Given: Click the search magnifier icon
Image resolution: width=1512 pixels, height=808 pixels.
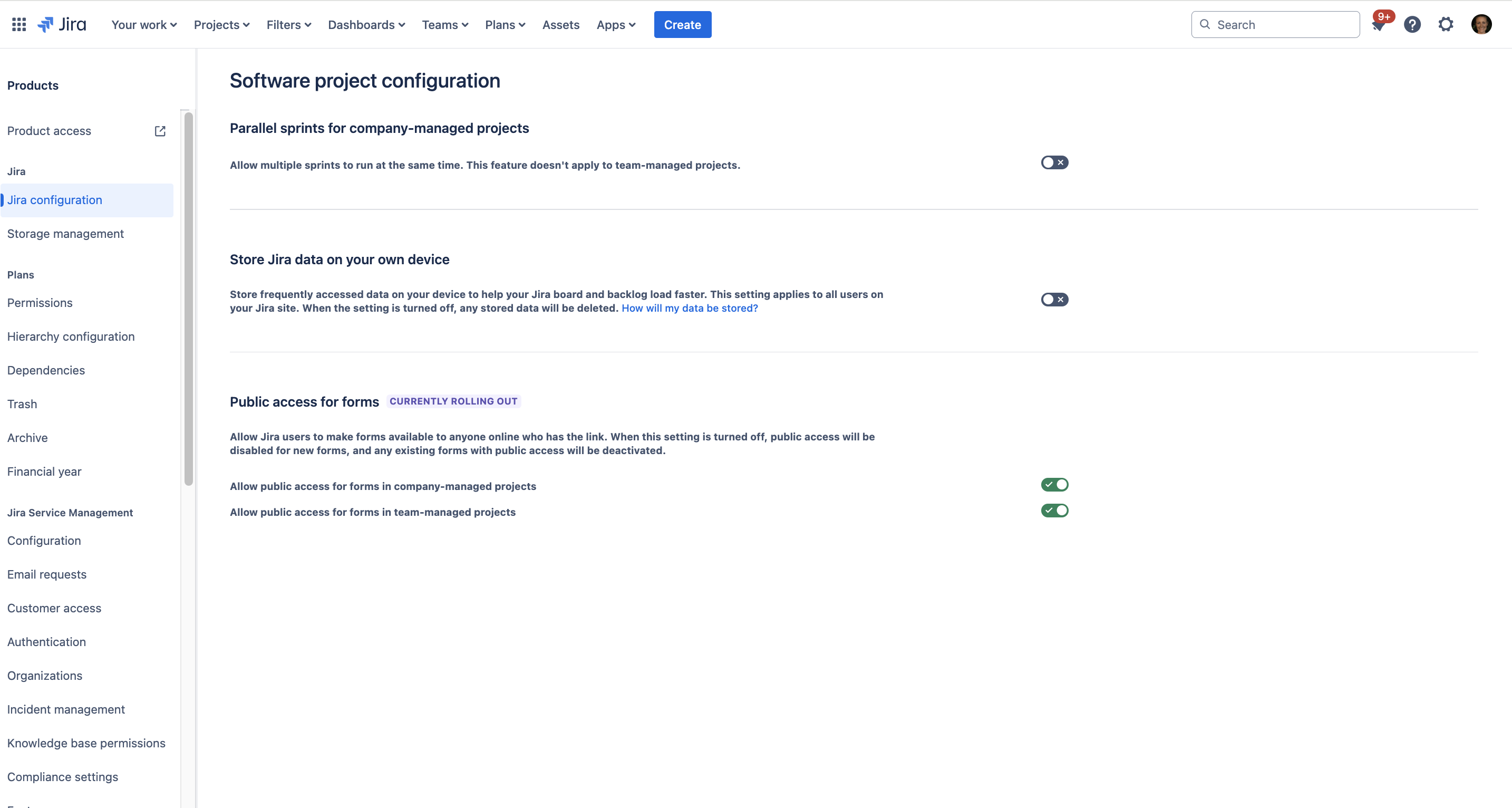Looking at the screenshot, I should tap(1205, 25).
